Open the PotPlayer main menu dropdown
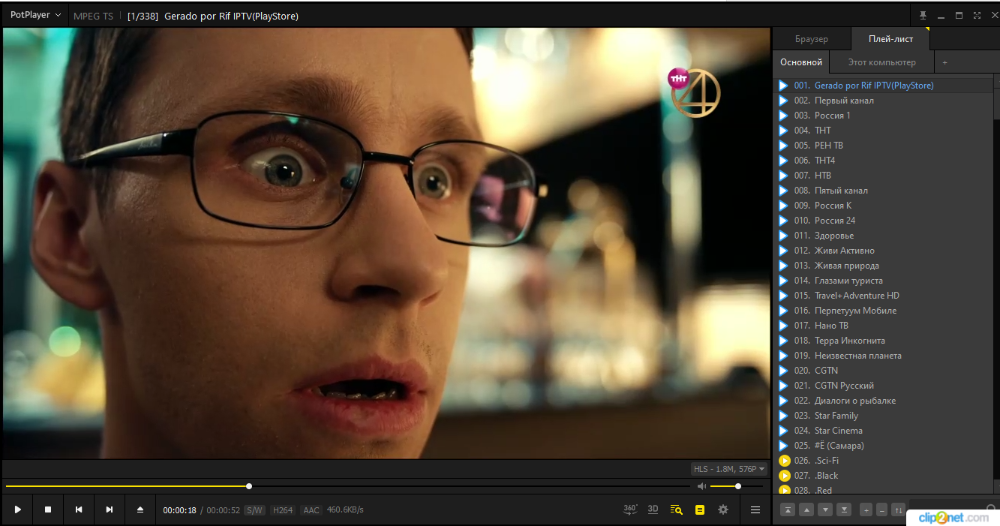The width and height of the screenshot is (1000, 526). pos(35,15)
